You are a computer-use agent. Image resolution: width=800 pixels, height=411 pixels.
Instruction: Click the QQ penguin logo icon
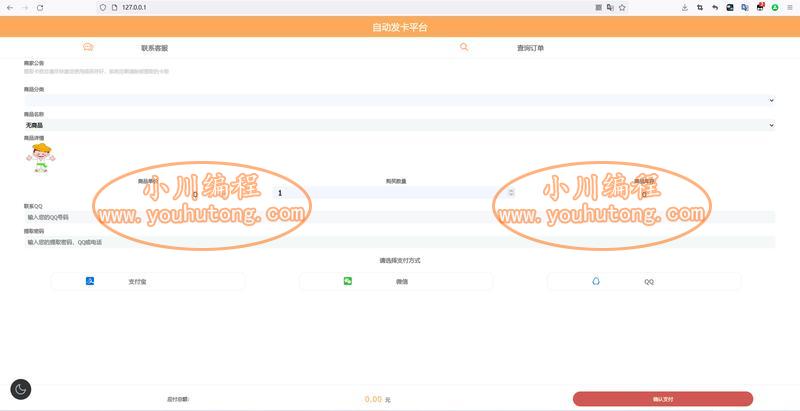596,281
